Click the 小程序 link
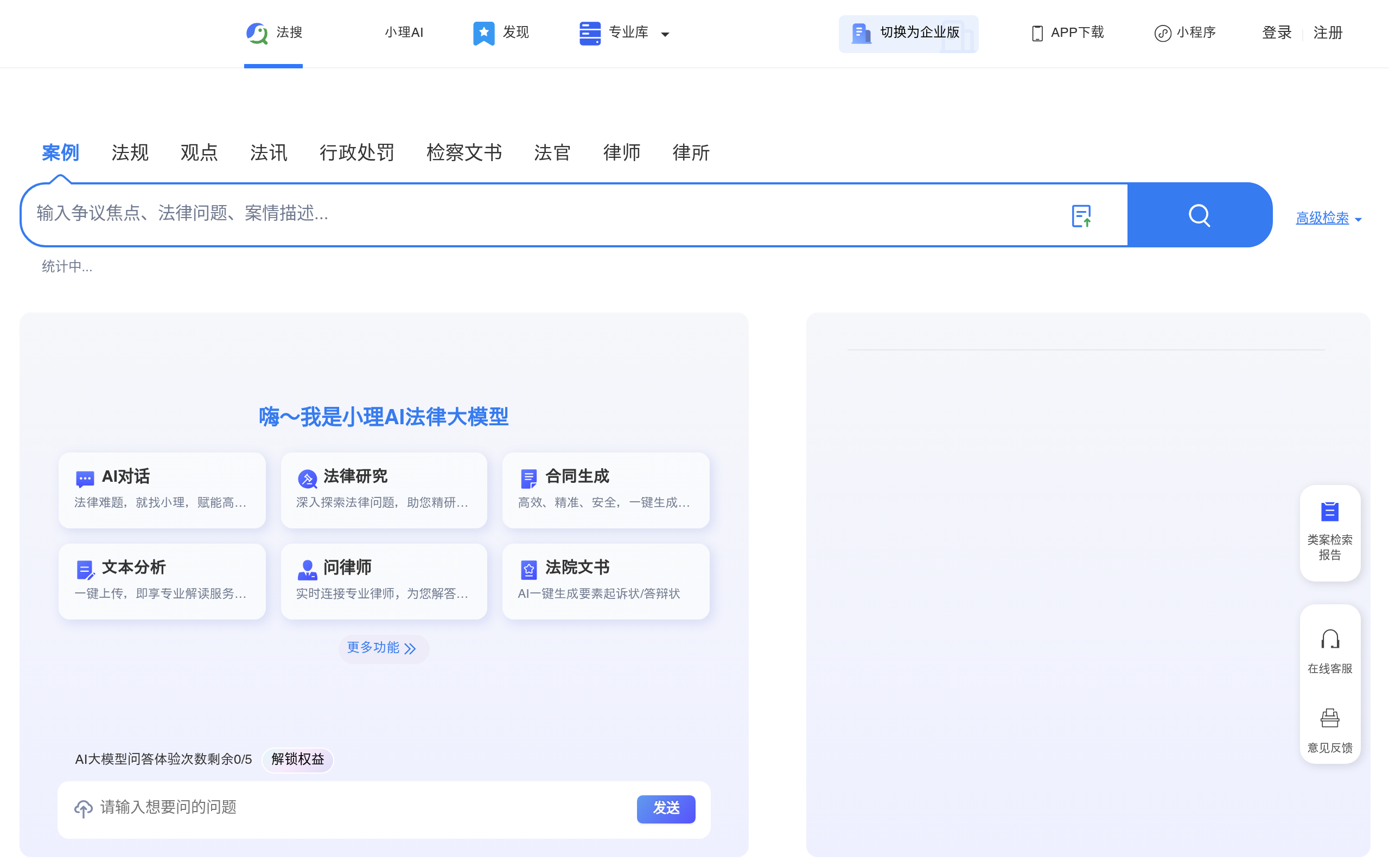The width and height of the screenshot is (1389, 868). coord(1196,33)
